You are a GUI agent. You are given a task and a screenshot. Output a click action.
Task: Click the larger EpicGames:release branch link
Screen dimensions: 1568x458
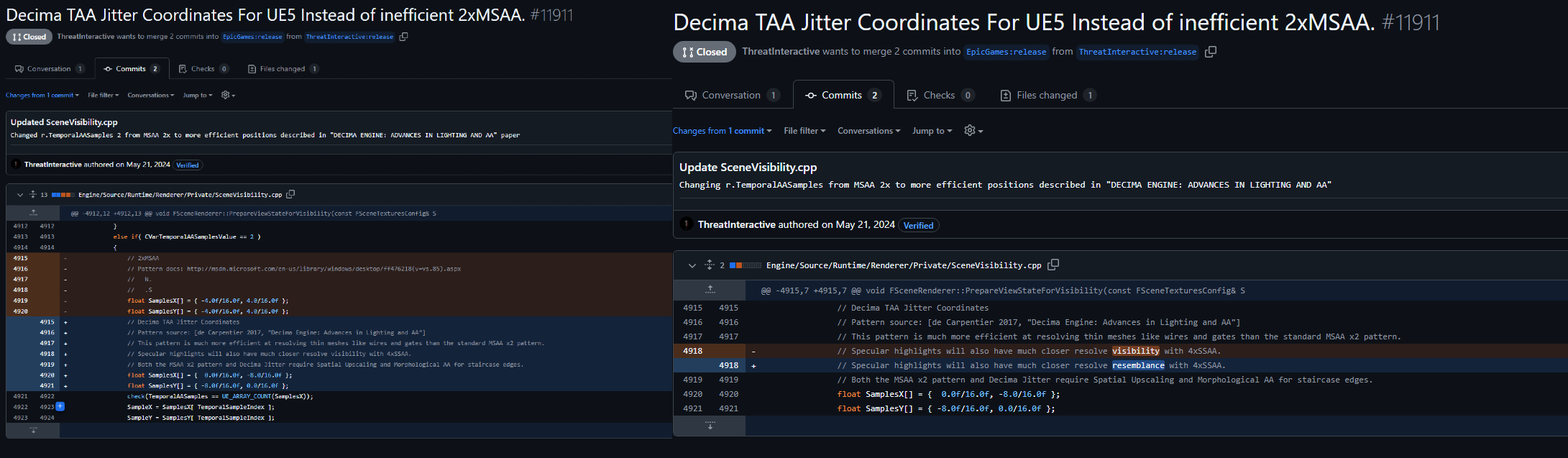[1006, 52]
